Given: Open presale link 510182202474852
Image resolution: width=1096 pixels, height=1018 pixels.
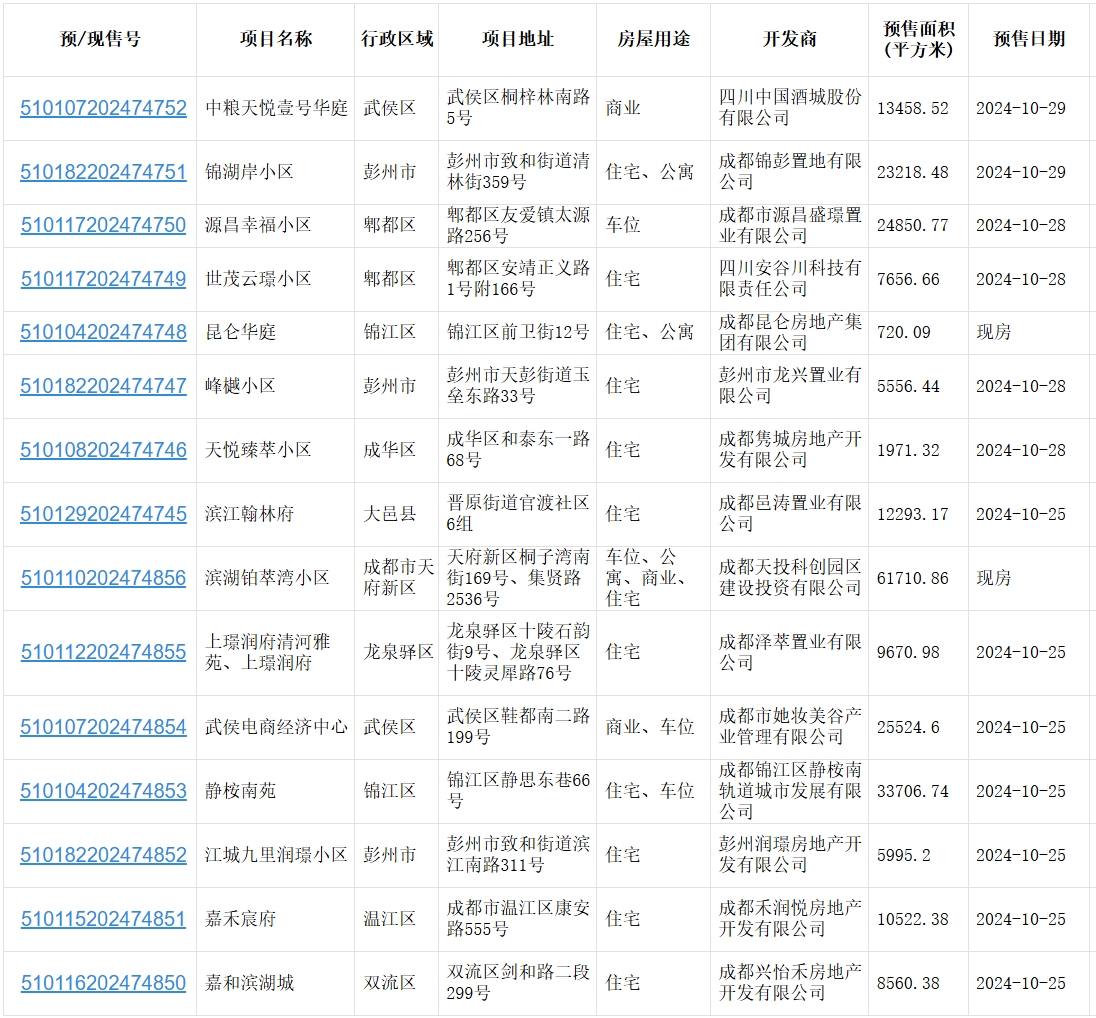Looking at the screenshot, I should click(103, 855).
